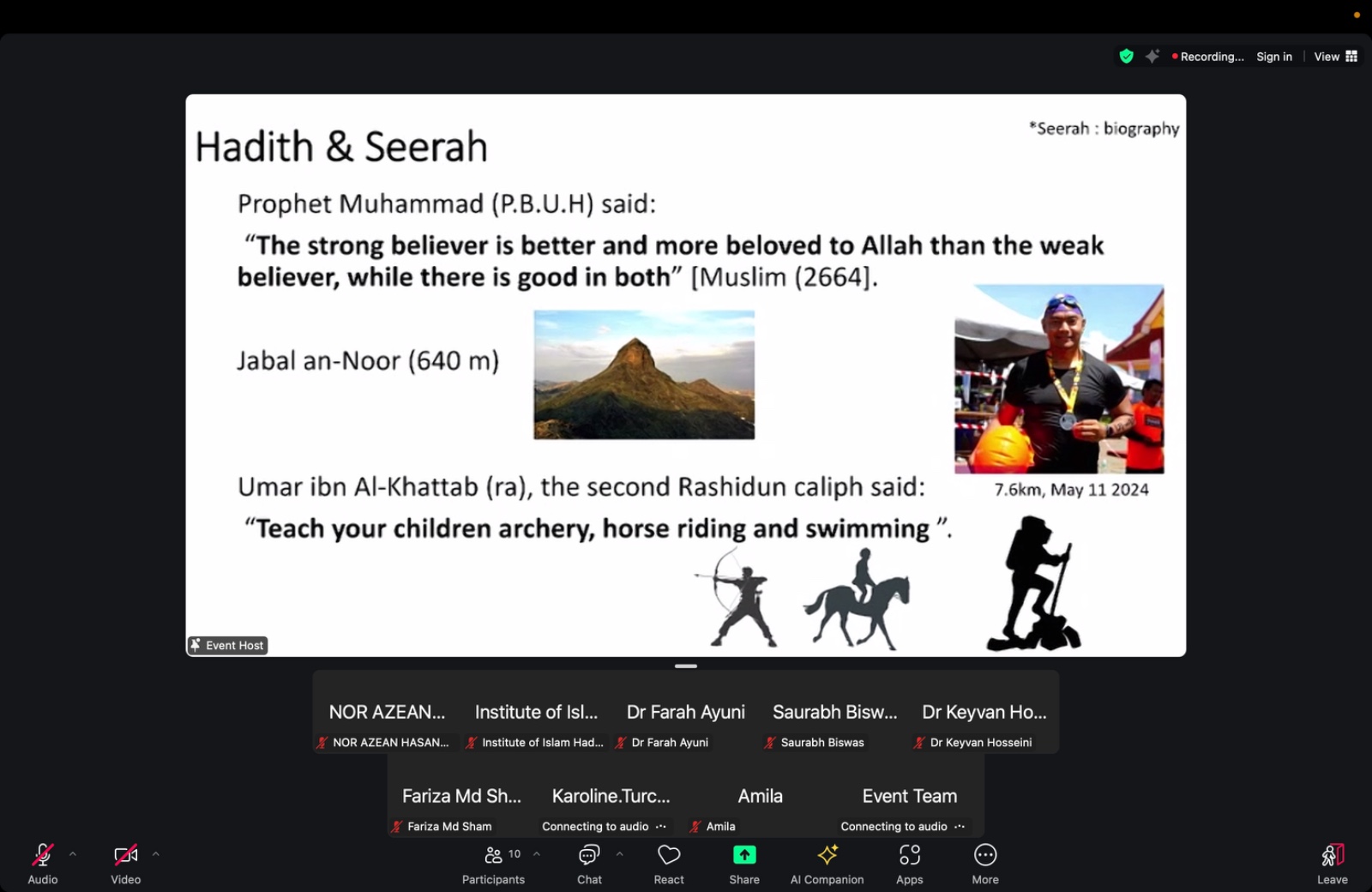Open the React emoji menu
This screenshot has height=892, width=1372.
669,863
